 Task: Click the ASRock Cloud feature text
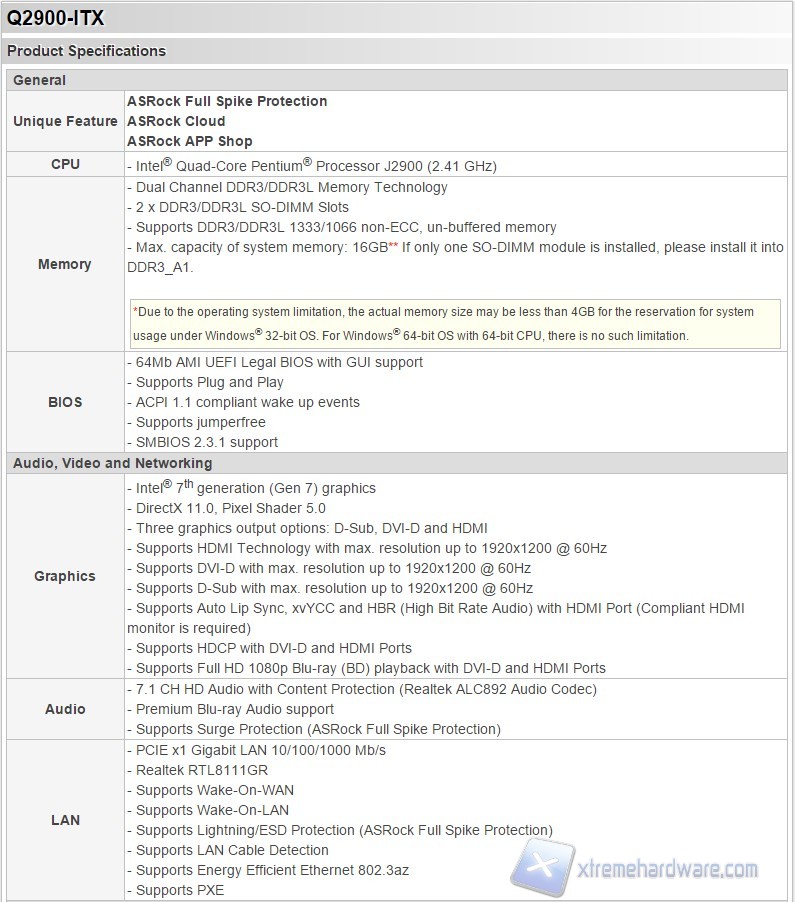coord(176,121)
